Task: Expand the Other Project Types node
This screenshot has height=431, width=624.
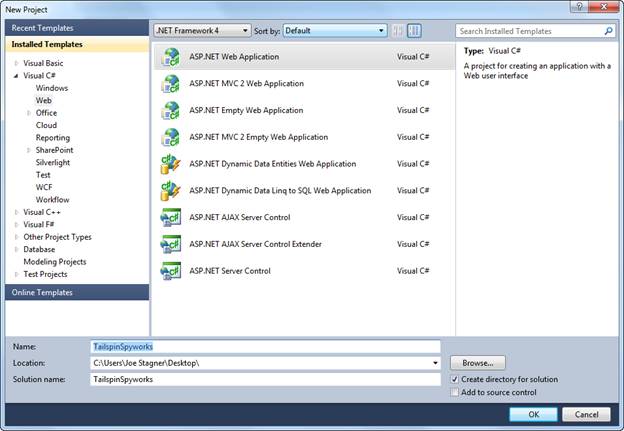Action: coord(16,237)
